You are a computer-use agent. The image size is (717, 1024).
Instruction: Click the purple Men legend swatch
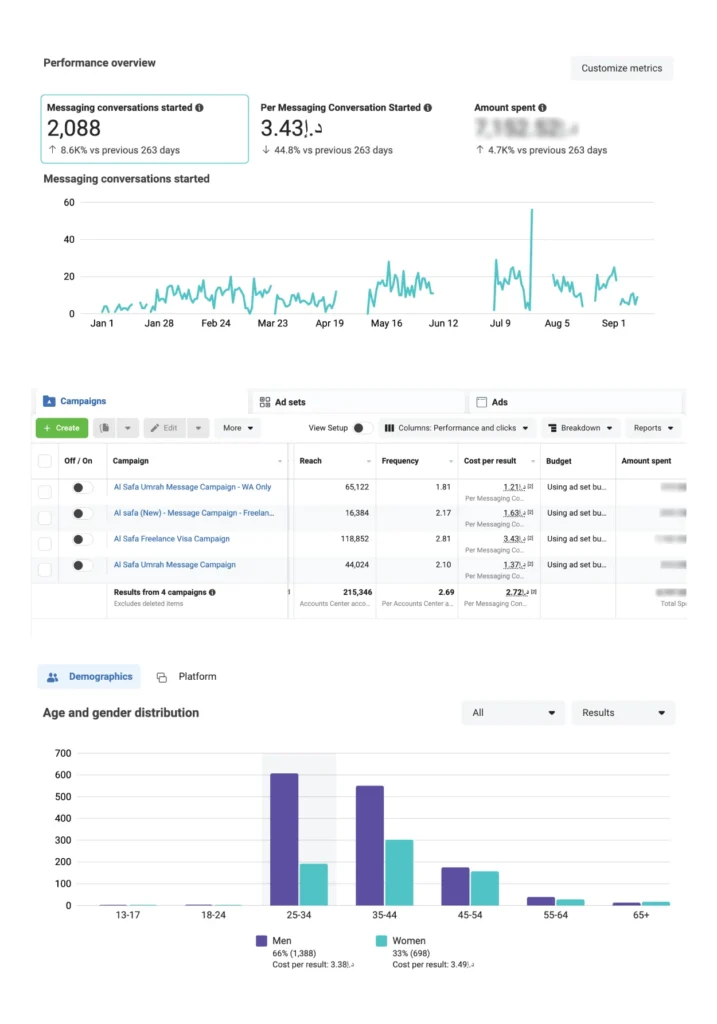click(262, 941)
